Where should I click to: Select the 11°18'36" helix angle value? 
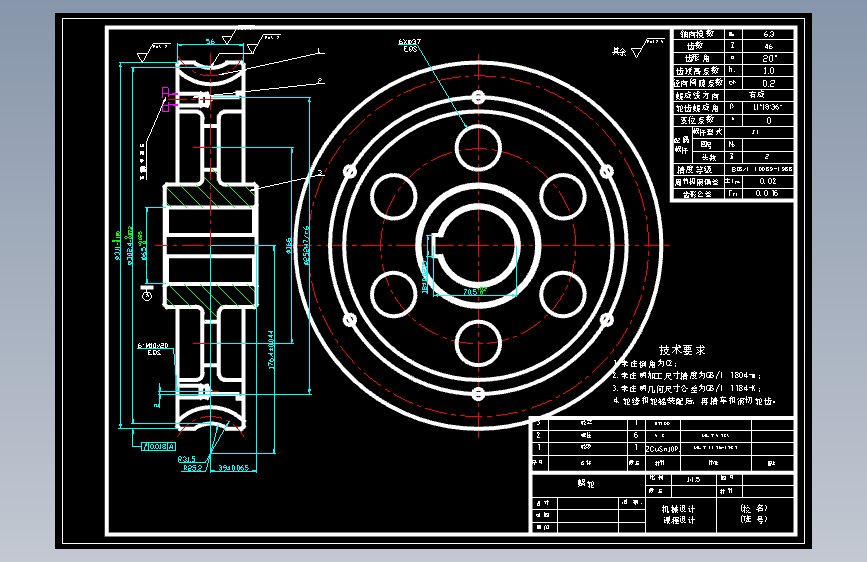[x=767, y=107]
